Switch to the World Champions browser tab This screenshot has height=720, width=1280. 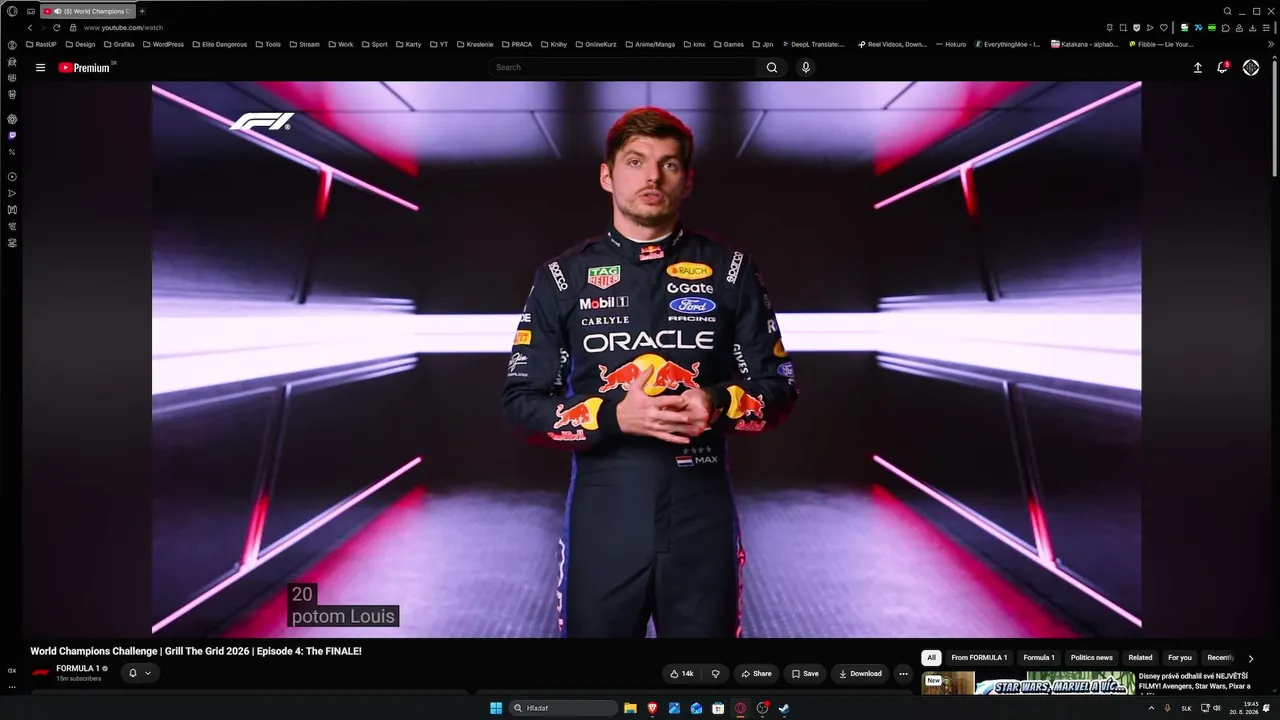[88, 11]
